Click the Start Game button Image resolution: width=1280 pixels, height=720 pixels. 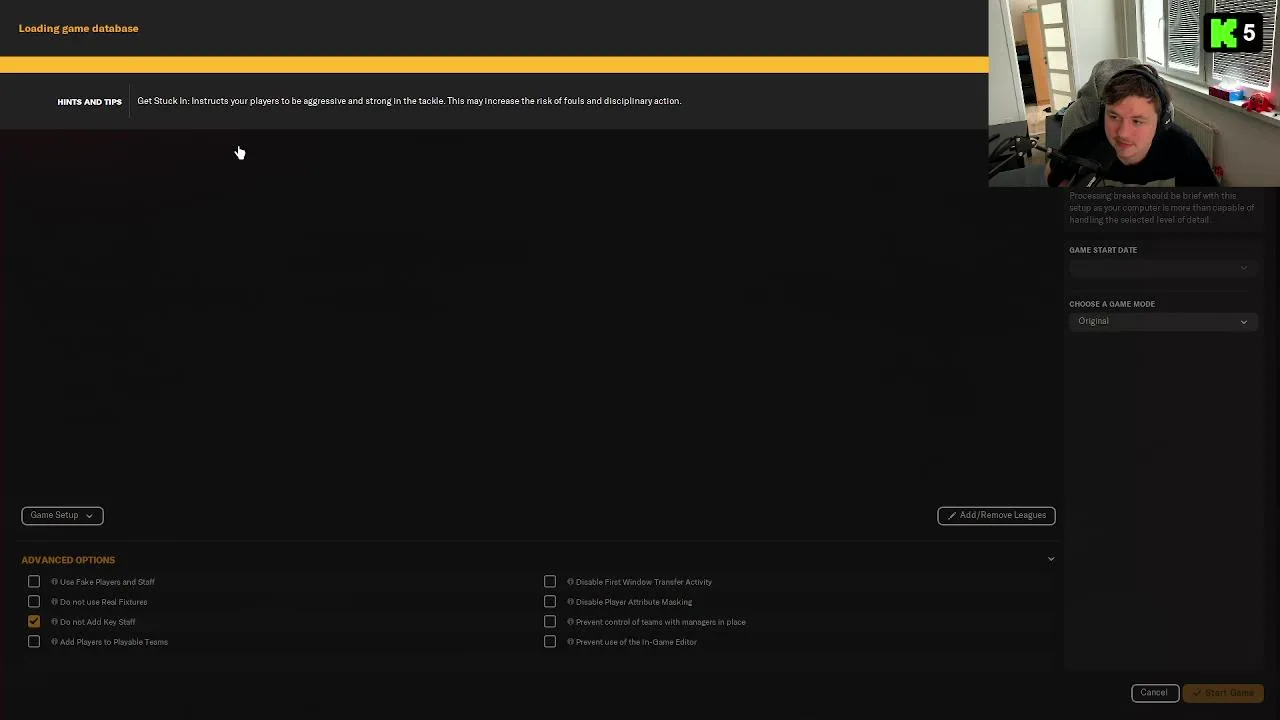point(1223,693)
